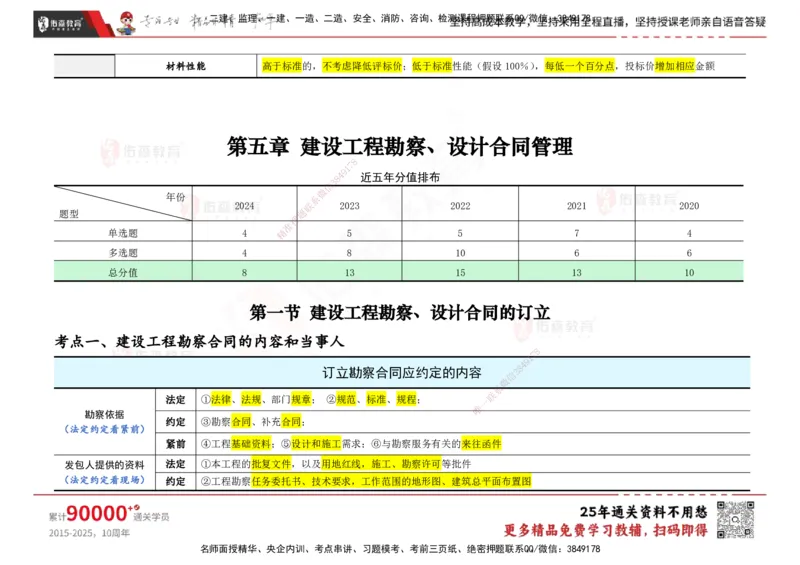
Task: Select the 多选题 row label
Action: point(123,253)
